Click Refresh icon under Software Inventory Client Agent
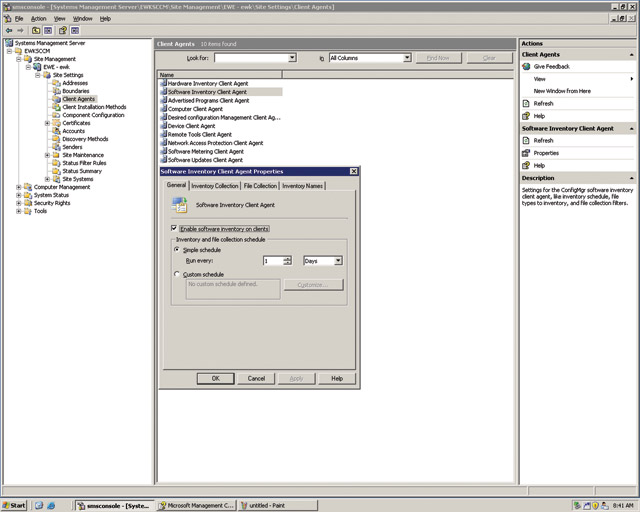Image resolution: width=640 pixels, height=512 pixels. click(x=526, y=140)
